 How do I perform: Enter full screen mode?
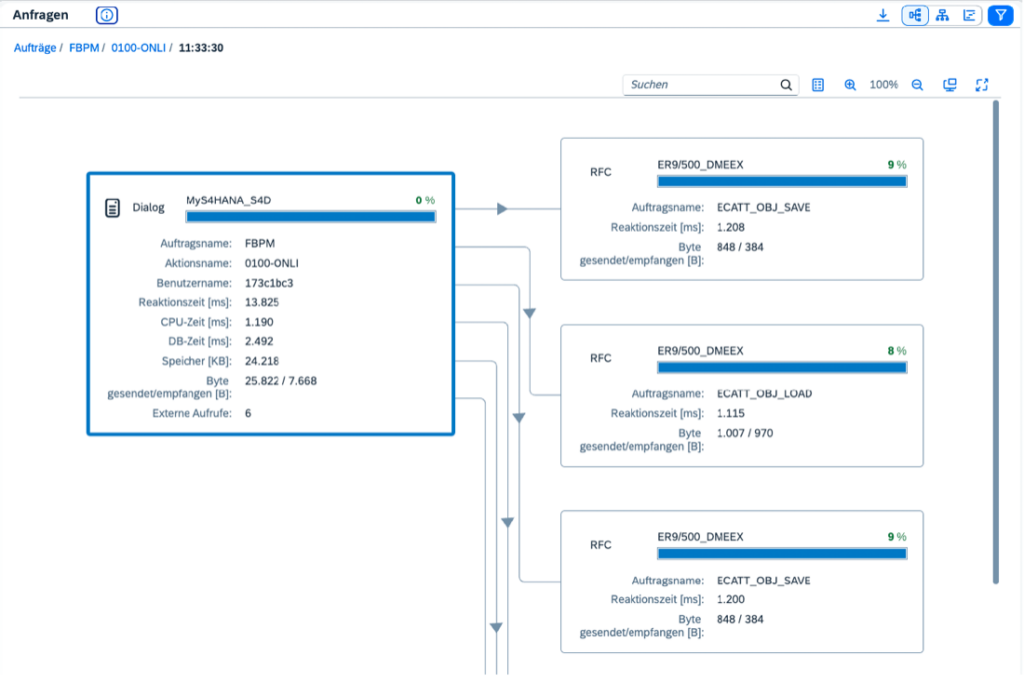982,85
